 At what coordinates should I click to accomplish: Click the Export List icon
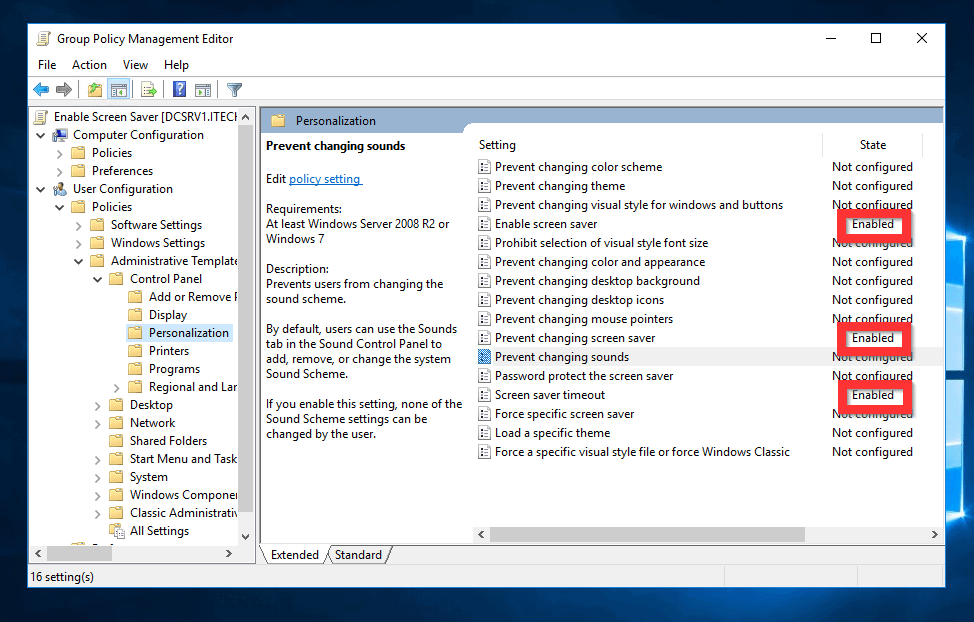(x=148, y=89)
